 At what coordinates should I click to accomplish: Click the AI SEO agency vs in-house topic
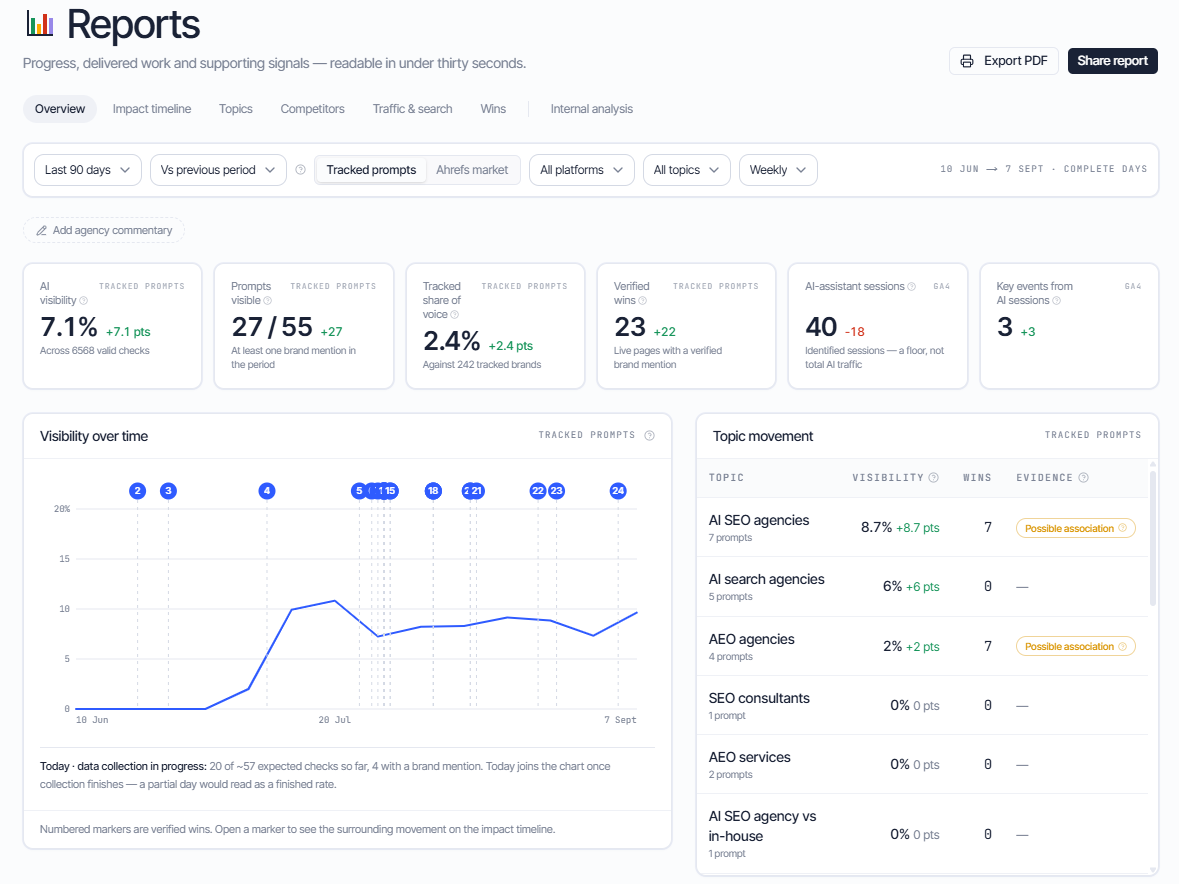[x=762, y=826]
